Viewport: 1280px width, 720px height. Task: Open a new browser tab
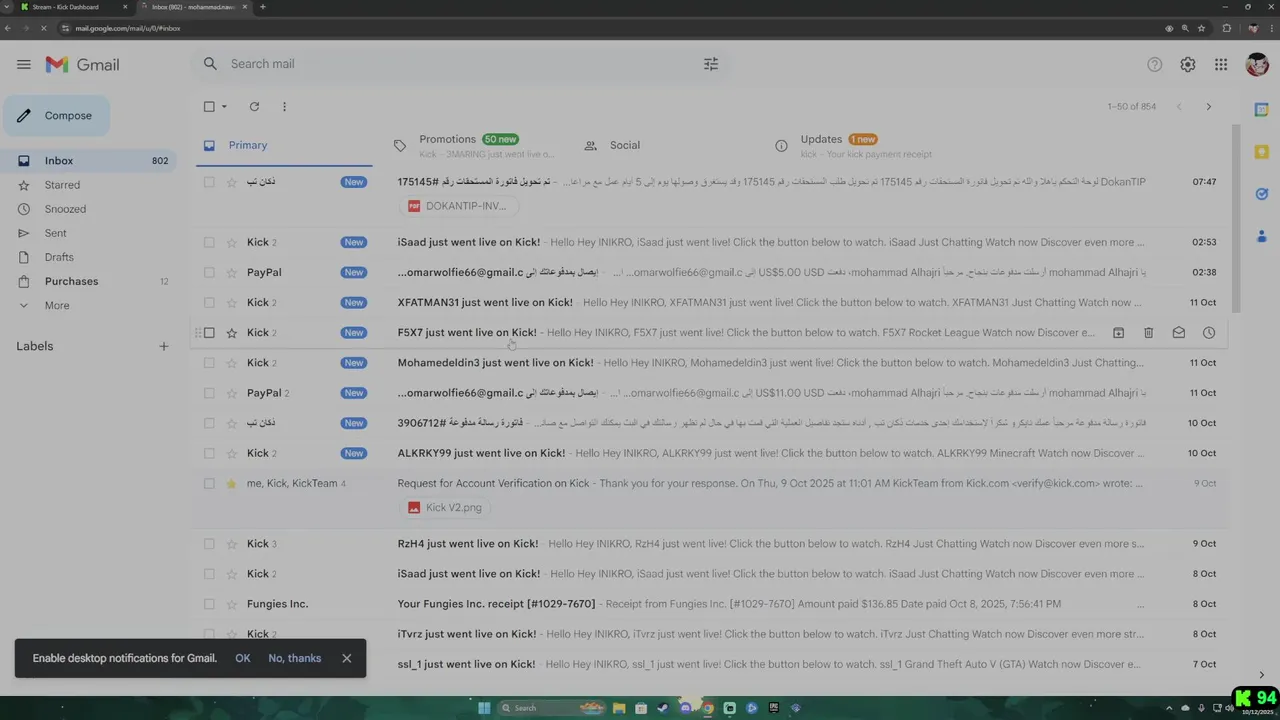(263, 7)
